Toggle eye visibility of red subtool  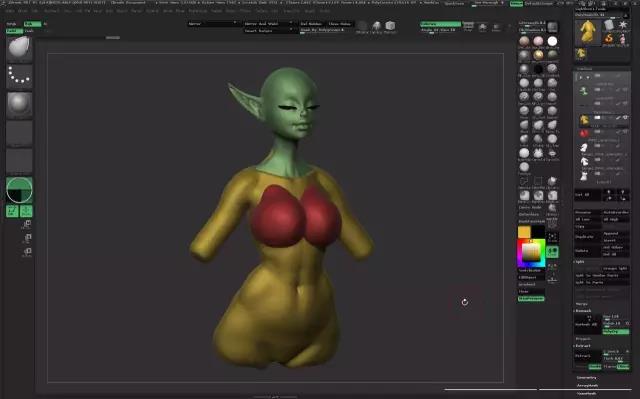[625, 131]
